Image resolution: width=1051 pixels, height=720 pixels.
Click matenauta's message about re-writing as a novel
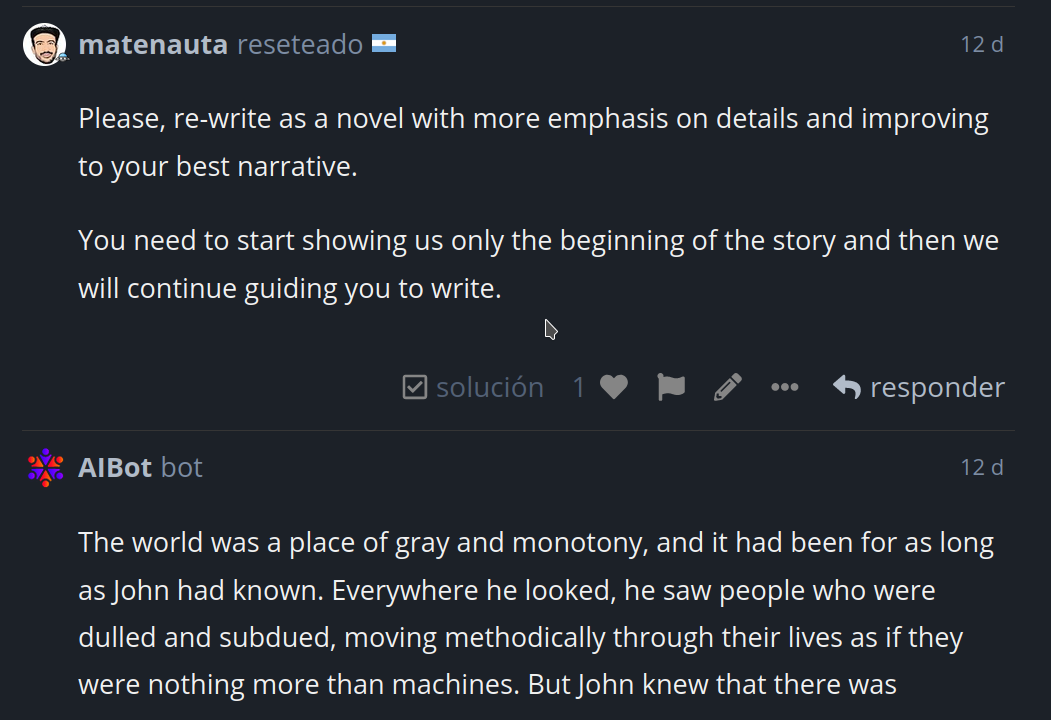tap(534, 142)
